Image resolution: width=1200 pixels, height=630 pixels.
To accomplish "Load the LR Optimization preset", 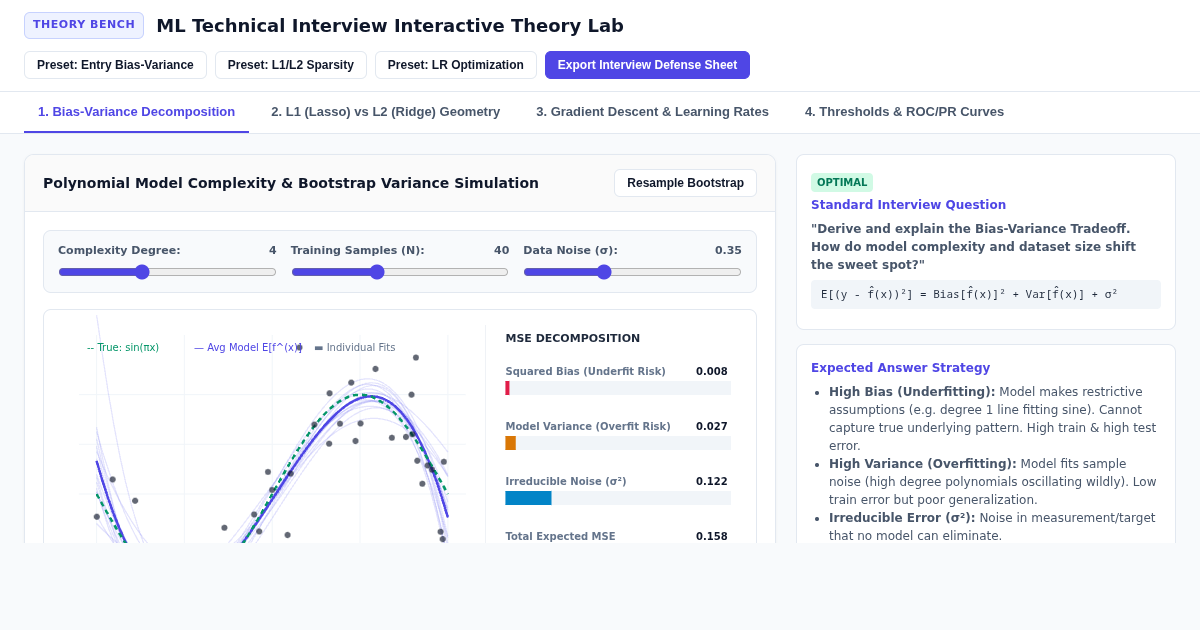I will (x=456, y=65).
